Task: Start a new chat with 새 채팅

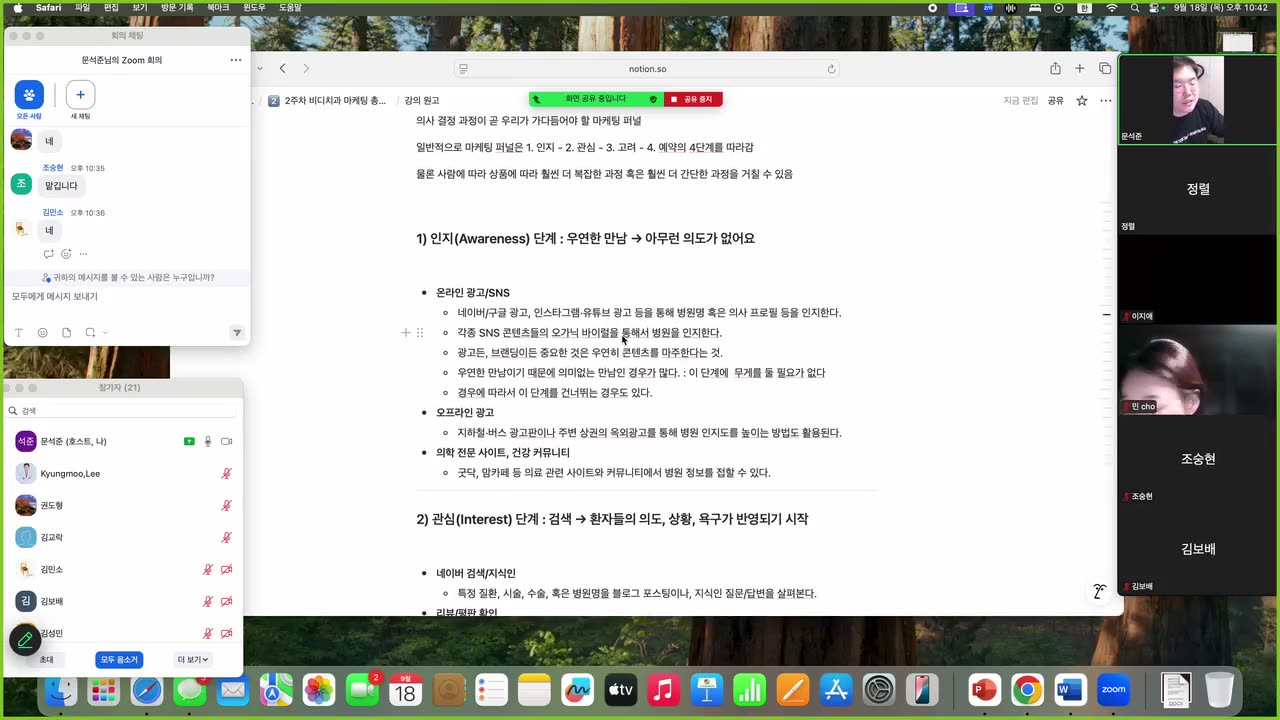Action: (80, 100)
